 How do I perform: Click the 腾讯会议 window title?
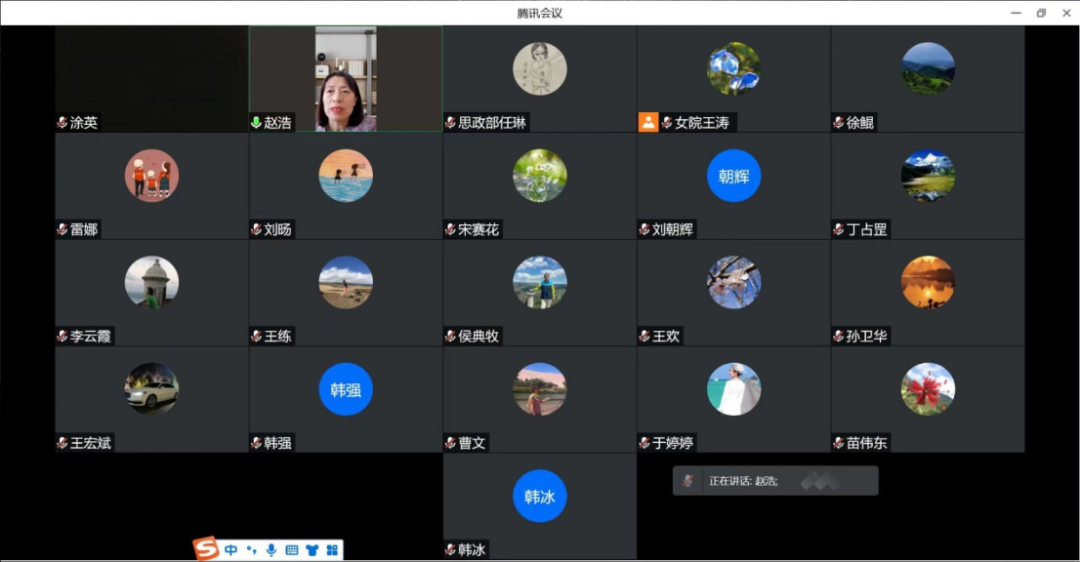pos(540,13)
